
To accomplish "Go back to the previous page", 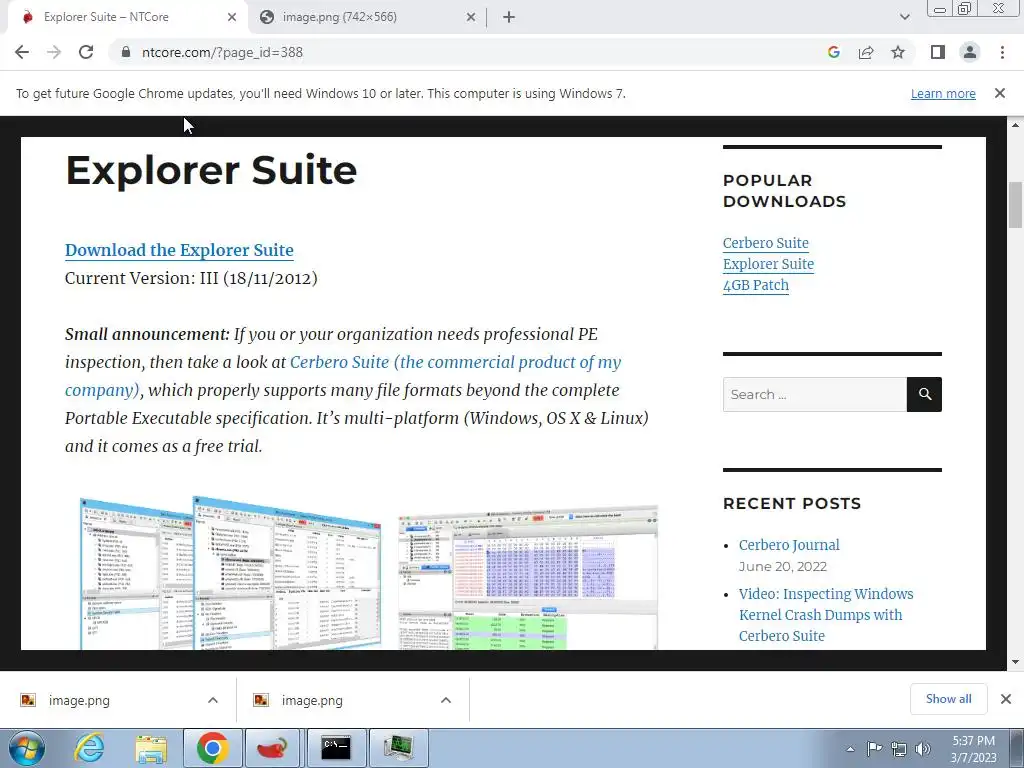I will [x=22, y=52].
